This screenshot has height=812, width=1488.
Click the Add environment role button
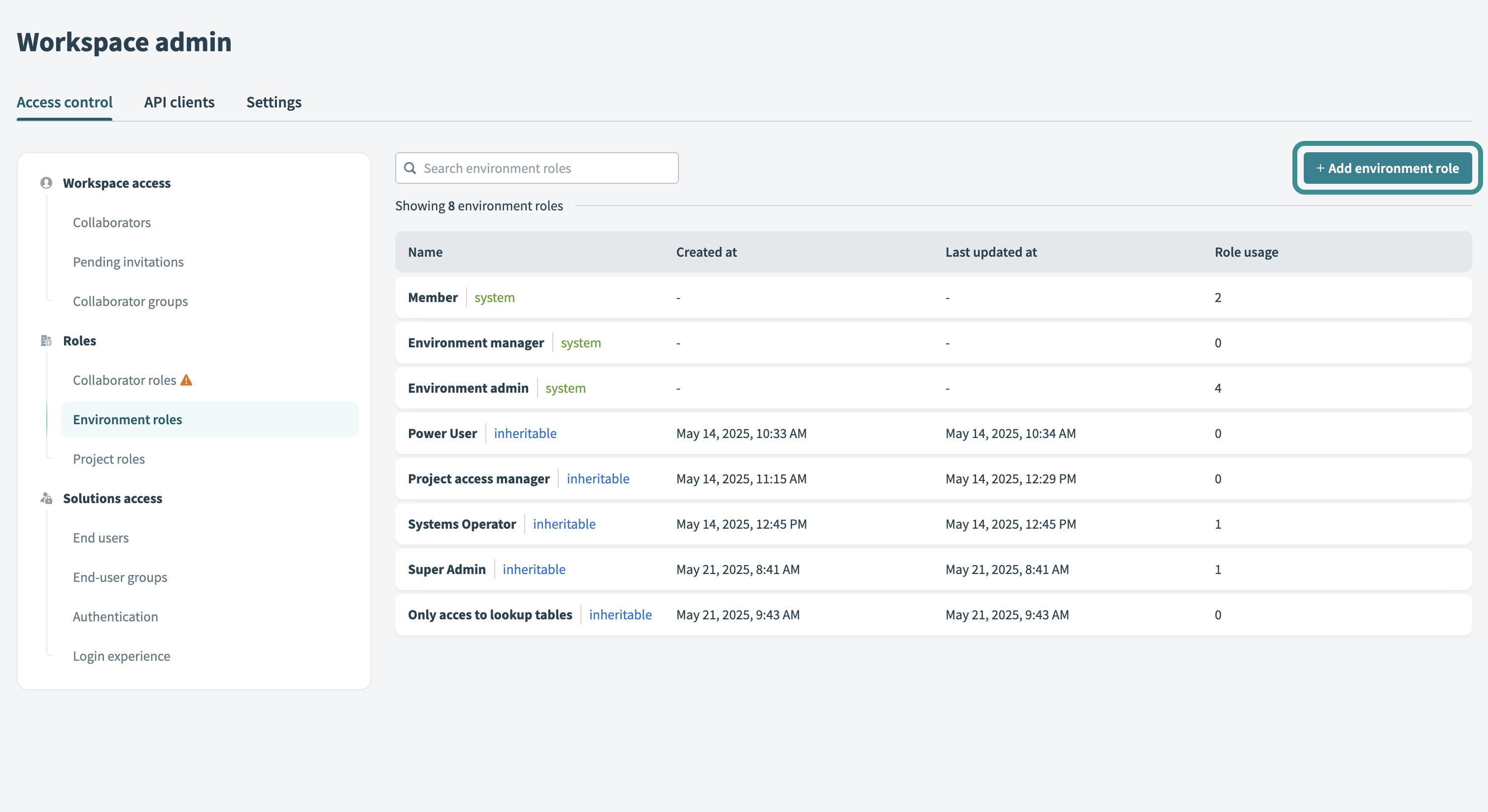click(1387, 168)
